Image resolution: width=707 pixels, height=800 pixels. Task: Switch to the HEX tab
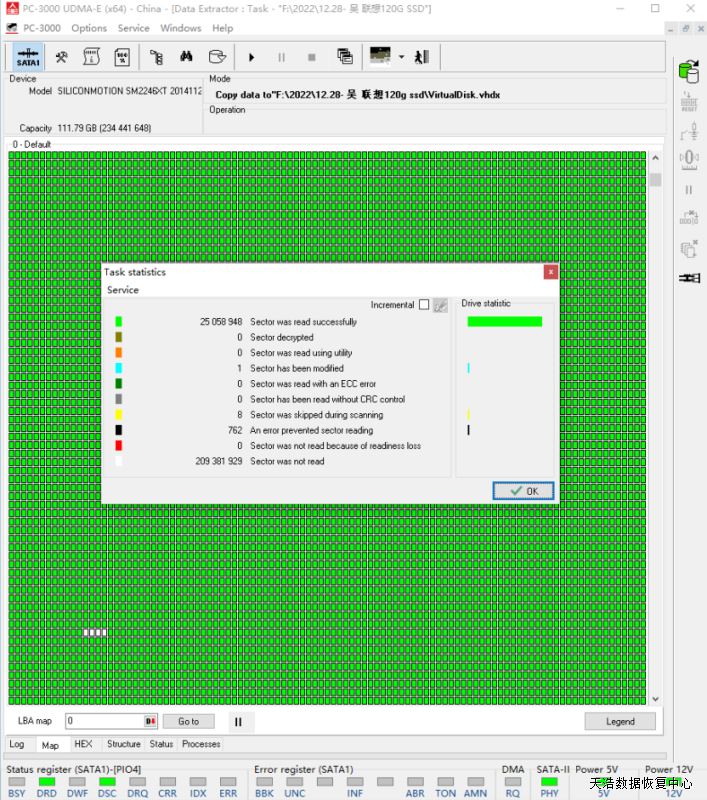83,744
